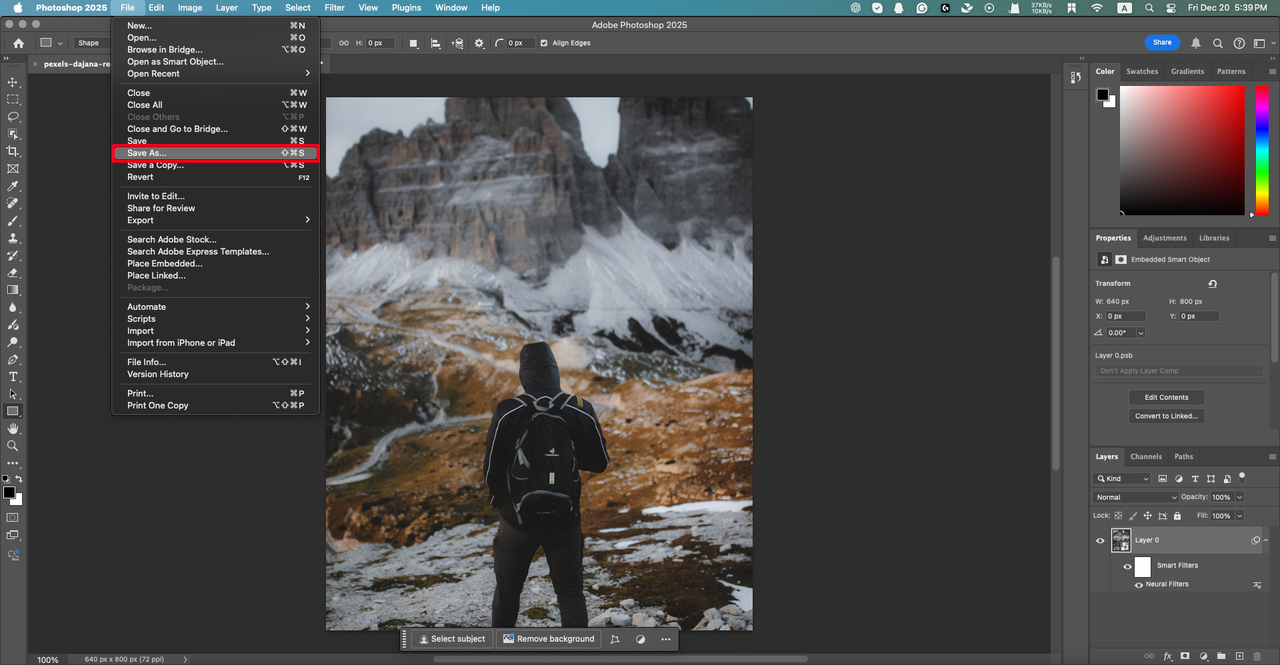Toggle lock transparent pixels

pyautogui.click(x=1120, y=516)
